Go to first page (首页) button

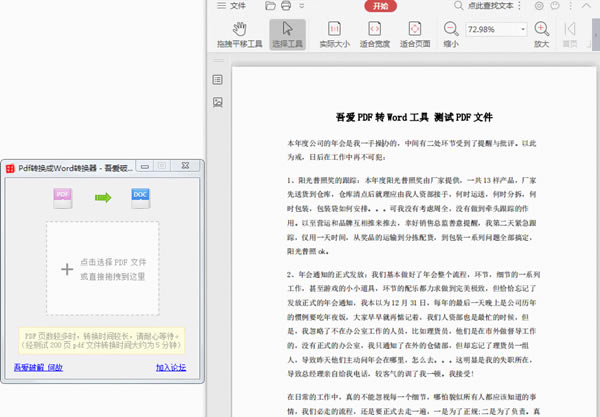click(x=570, y=35)
